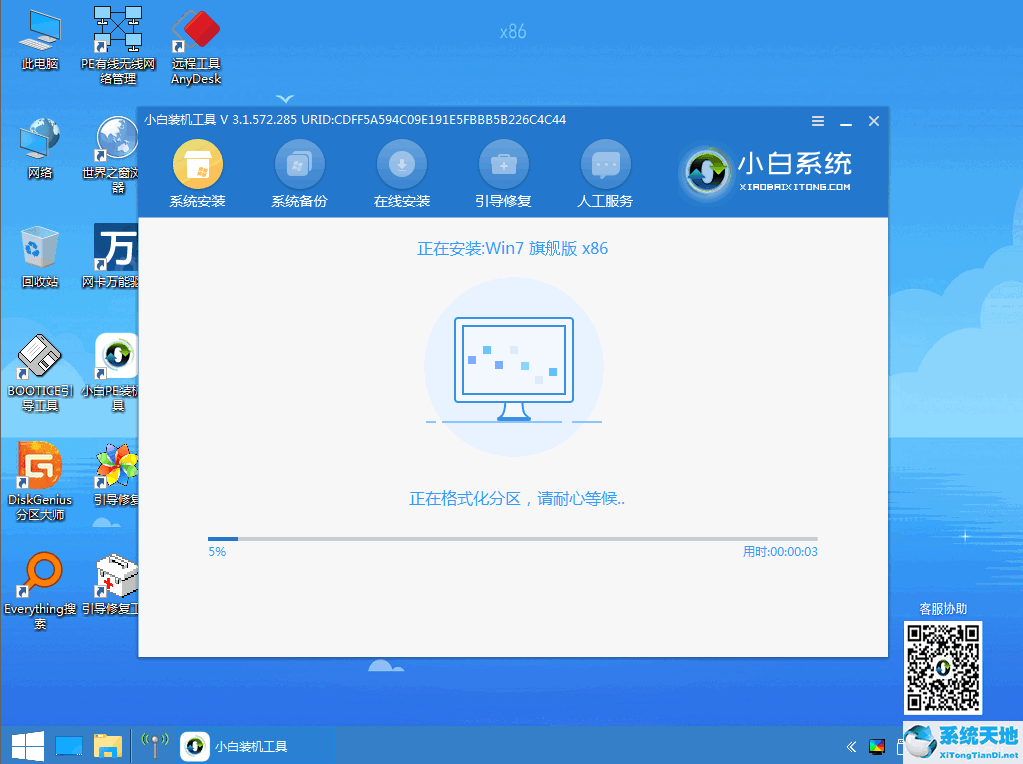This screenshot has height=764, width=1023.
Task: Select the 系统安装 installation icon
Action: (196, 172)
